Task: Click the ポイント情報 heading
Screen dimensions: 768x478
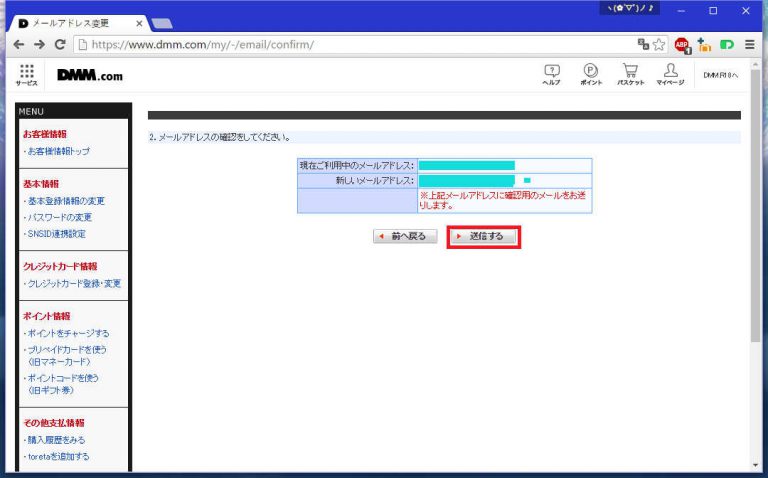Action: click(47, 316)
